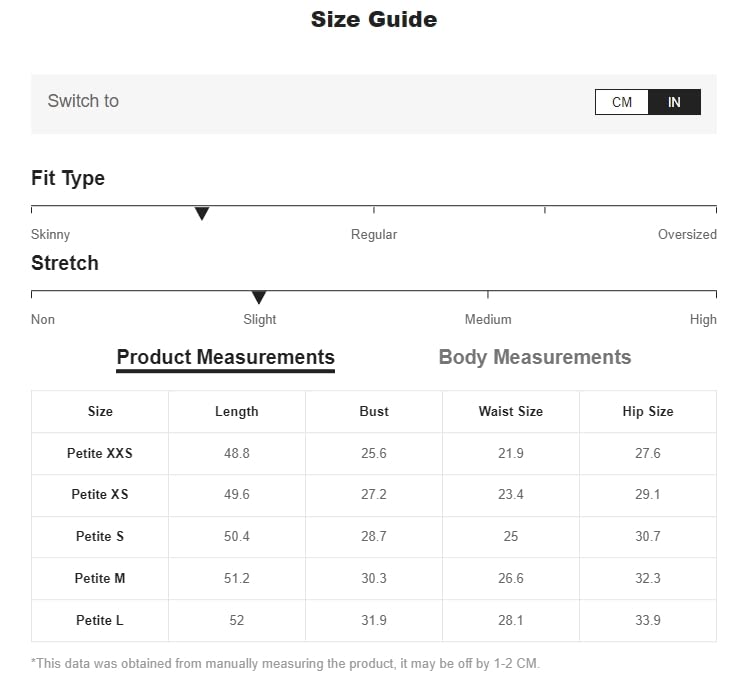Viewport: 755px width, 685px height.
Task: Click the Waist Size column header
Action: (x=511, y=411)
